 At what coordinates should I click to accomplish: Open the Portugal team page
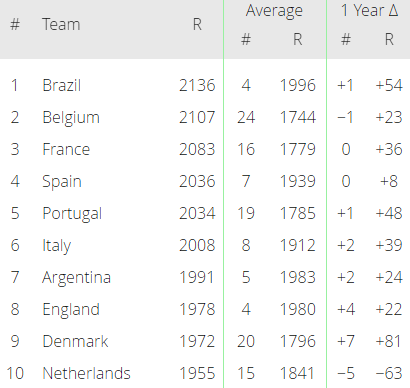click(x=72, y=214)
